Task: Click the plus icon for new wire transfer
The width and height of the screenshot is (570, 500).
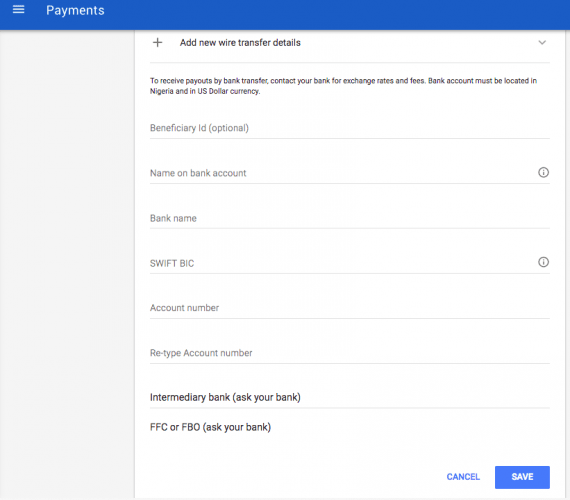Action: [157, 43]
